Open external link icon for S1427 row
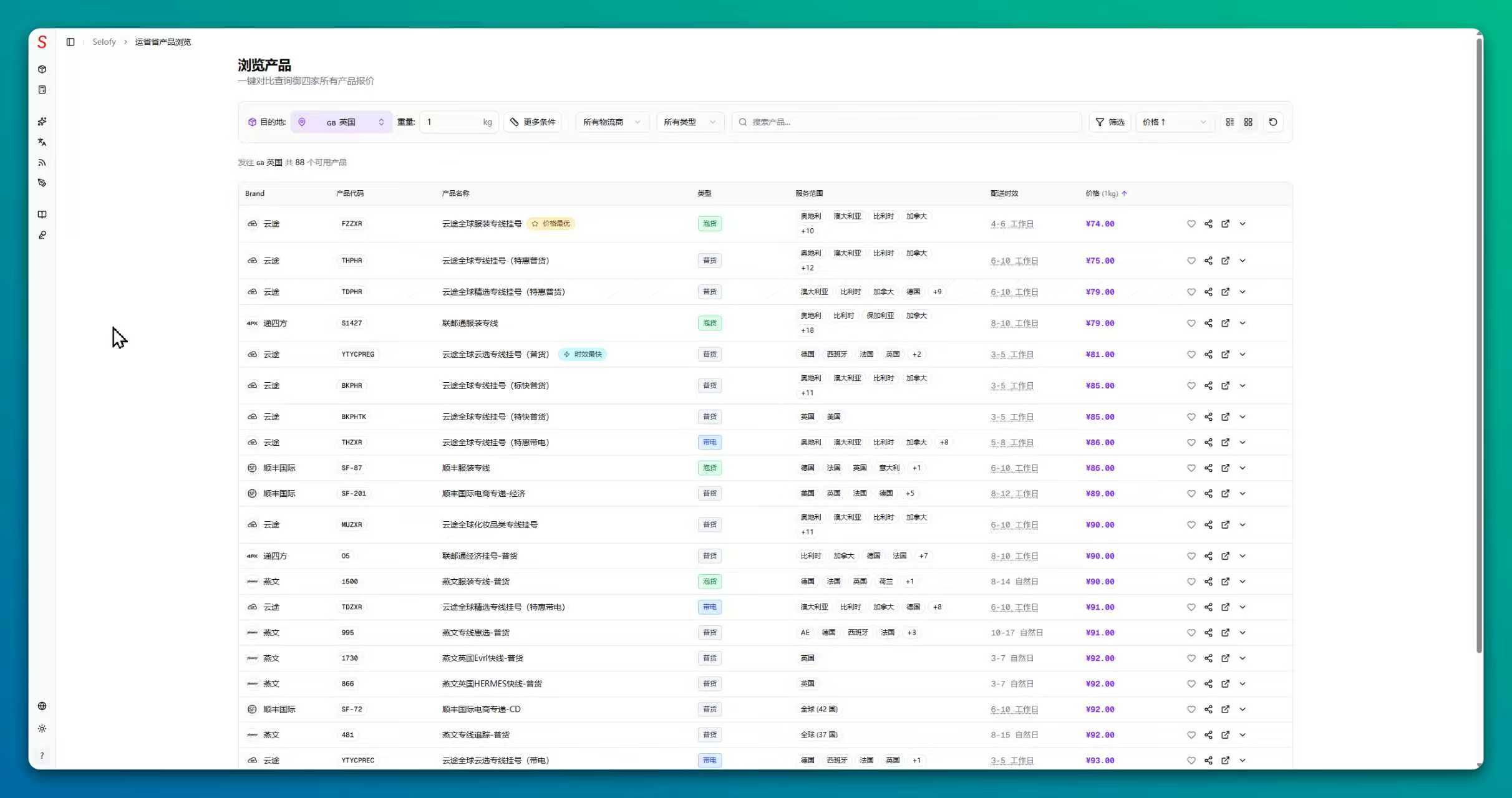Screen dimensions: 1512x798 [x=1225, y=323]
